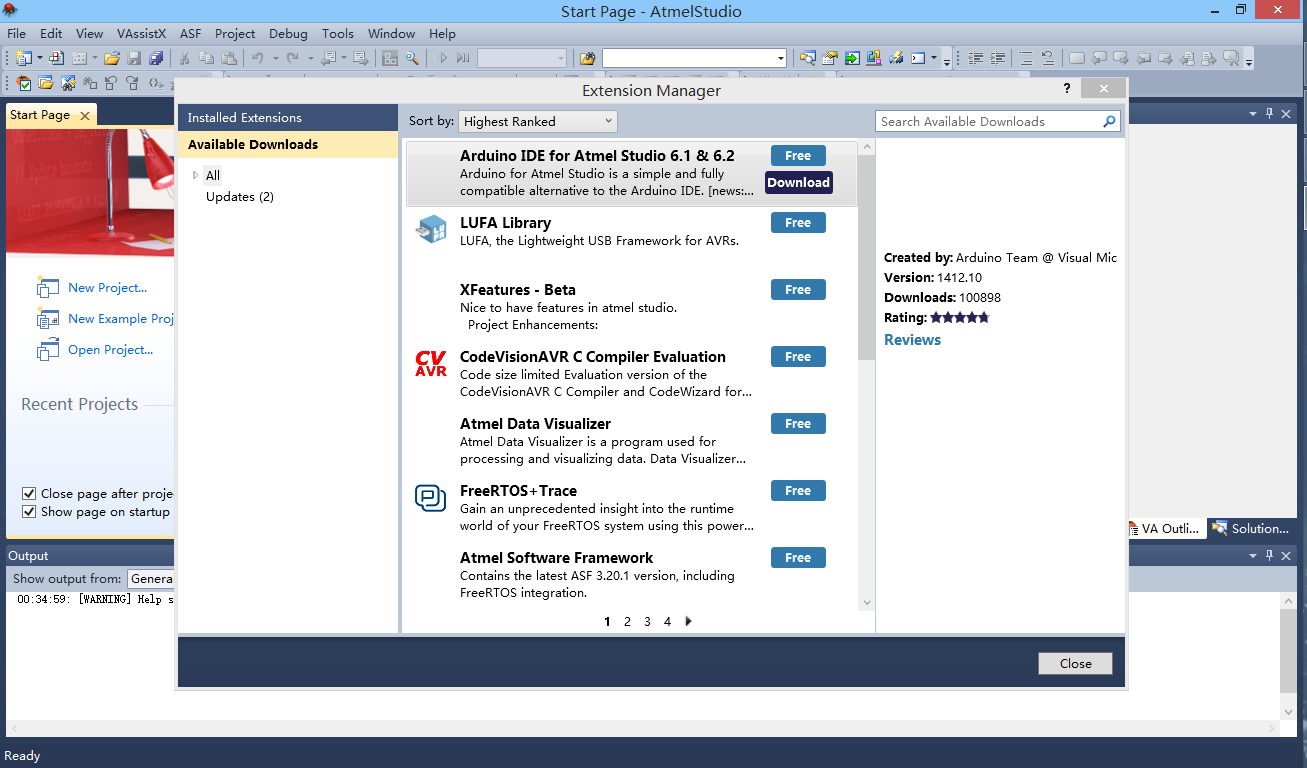Open the Output panel window position dropdown
Image resolution: width=1307 pixels, height=768 pixels.
coord(1253,555)
